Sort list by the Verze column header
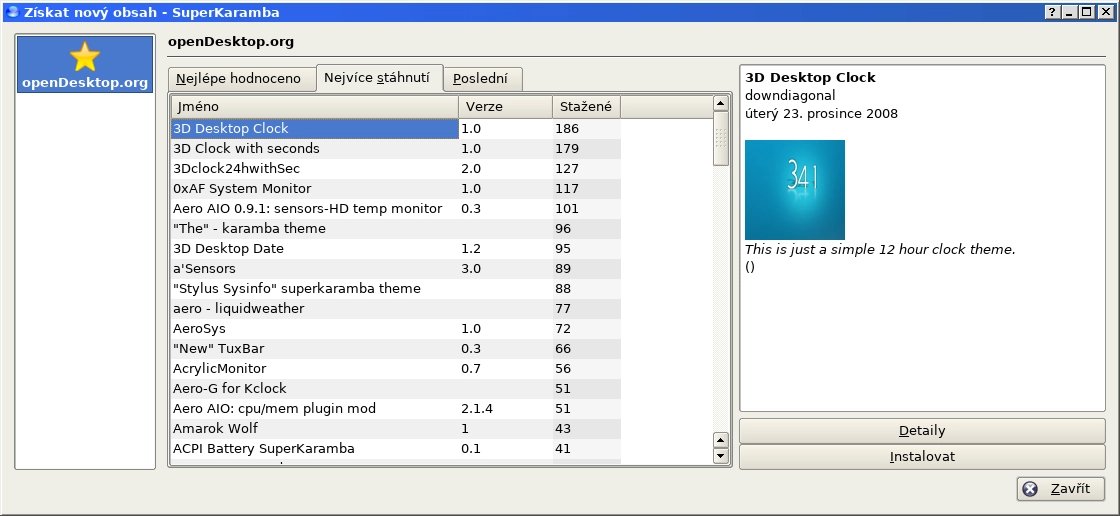 point(505,106)
